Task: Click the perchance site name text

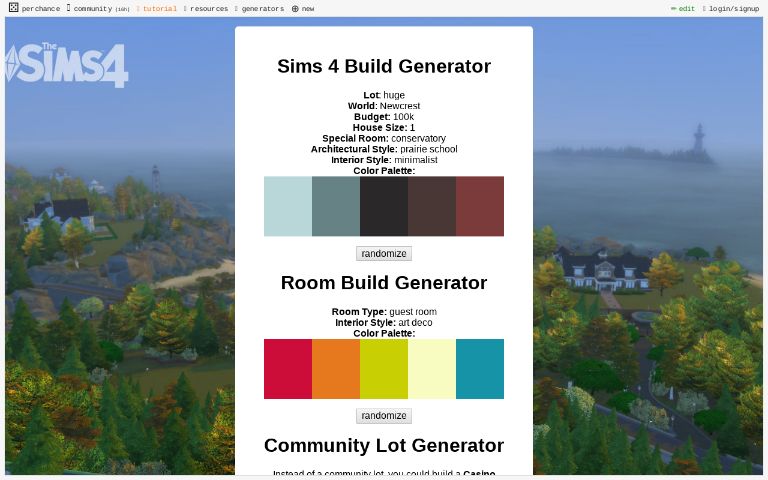Action: (41, 8)
